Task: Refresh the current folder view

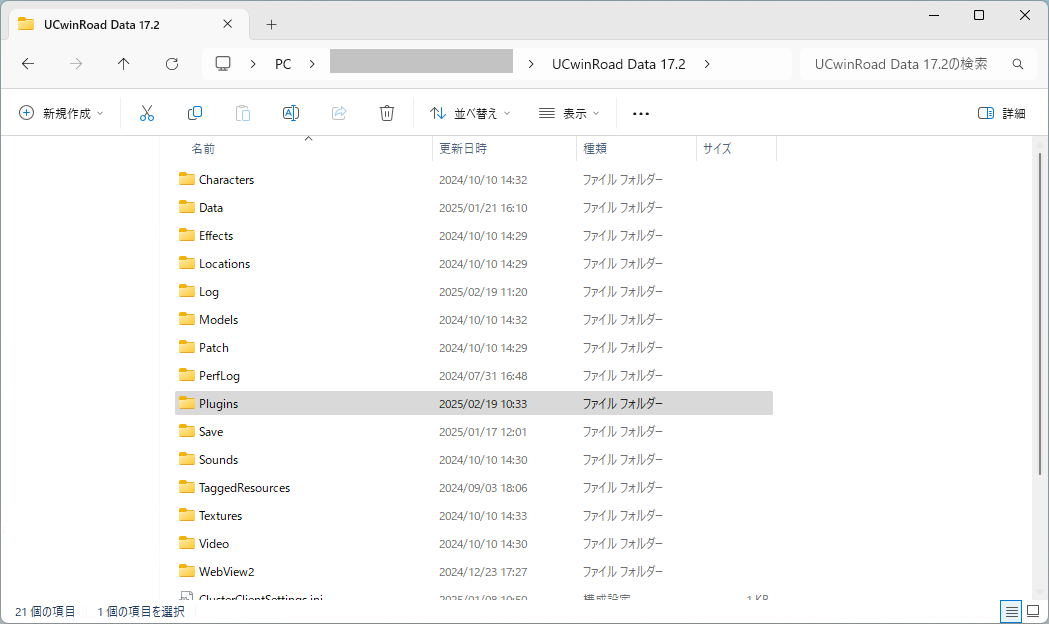Action: click(172, 64)
